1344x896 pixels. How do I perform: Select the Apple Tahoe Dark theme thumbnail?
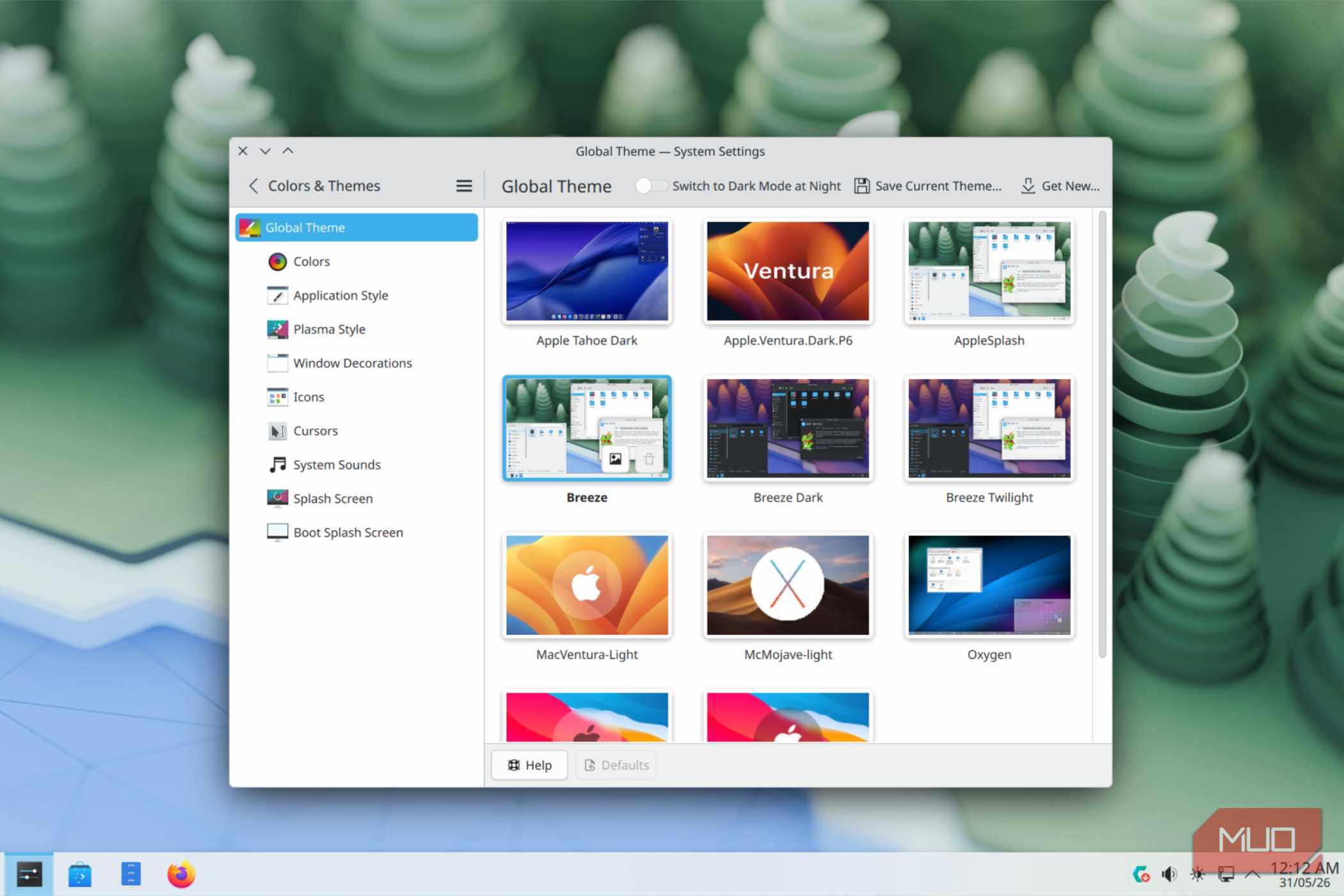(587, 271)
